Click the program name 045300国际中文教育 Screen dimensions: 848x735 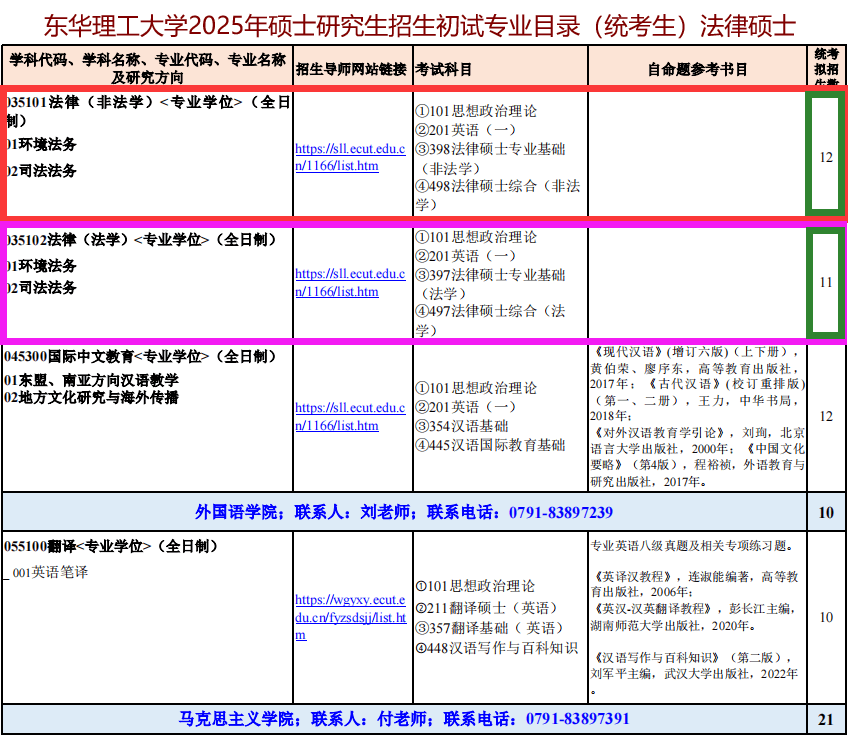click(140, 356)
